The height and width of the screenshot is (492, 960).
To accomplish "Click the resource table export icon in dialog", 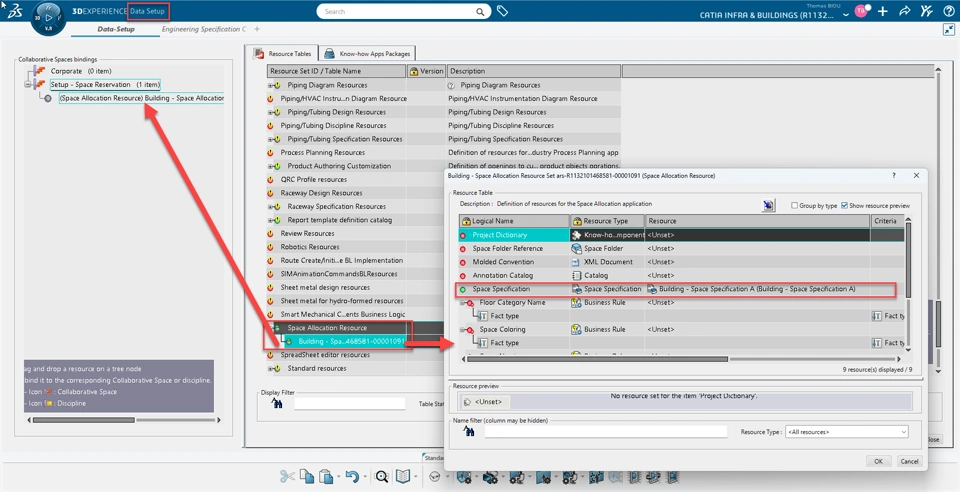I will 768,205.
